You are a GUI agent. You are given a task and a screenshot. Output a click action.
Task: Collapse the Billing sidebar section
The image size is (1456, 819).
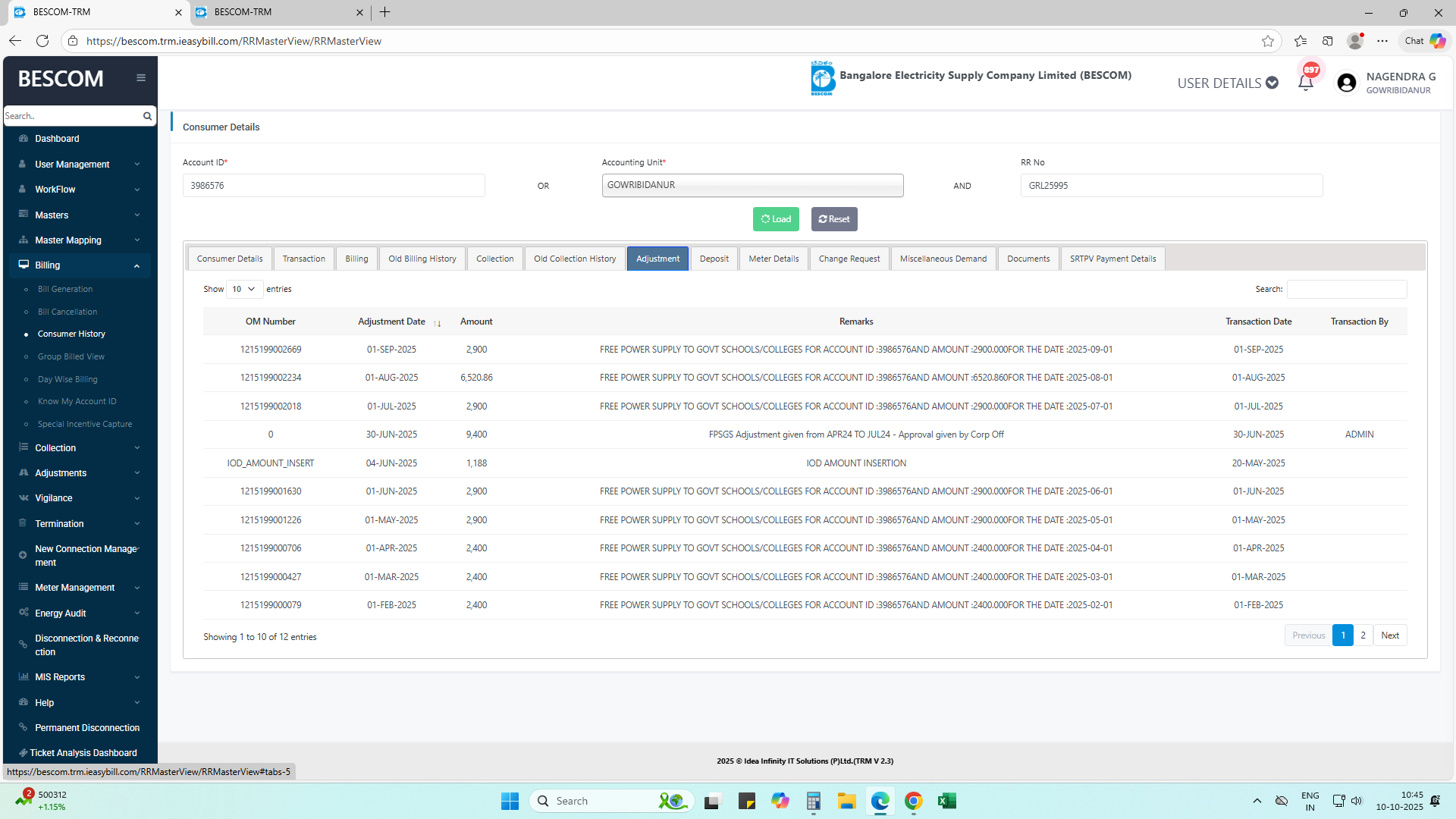[x=80, y=265]
